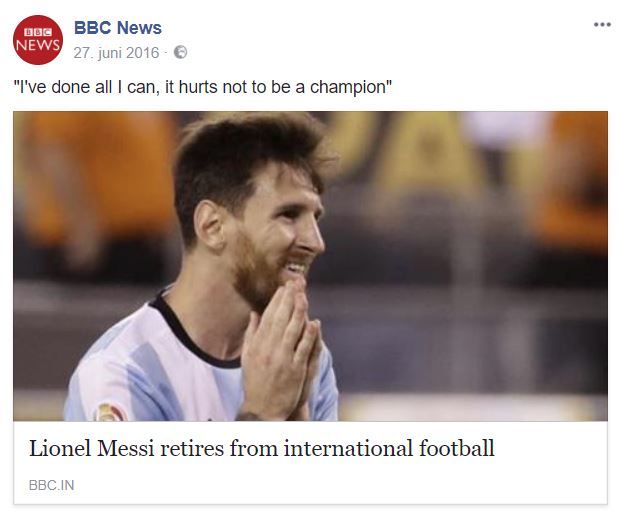
Task: Click the BBC.IN source domain label
Action: (51, 486)
